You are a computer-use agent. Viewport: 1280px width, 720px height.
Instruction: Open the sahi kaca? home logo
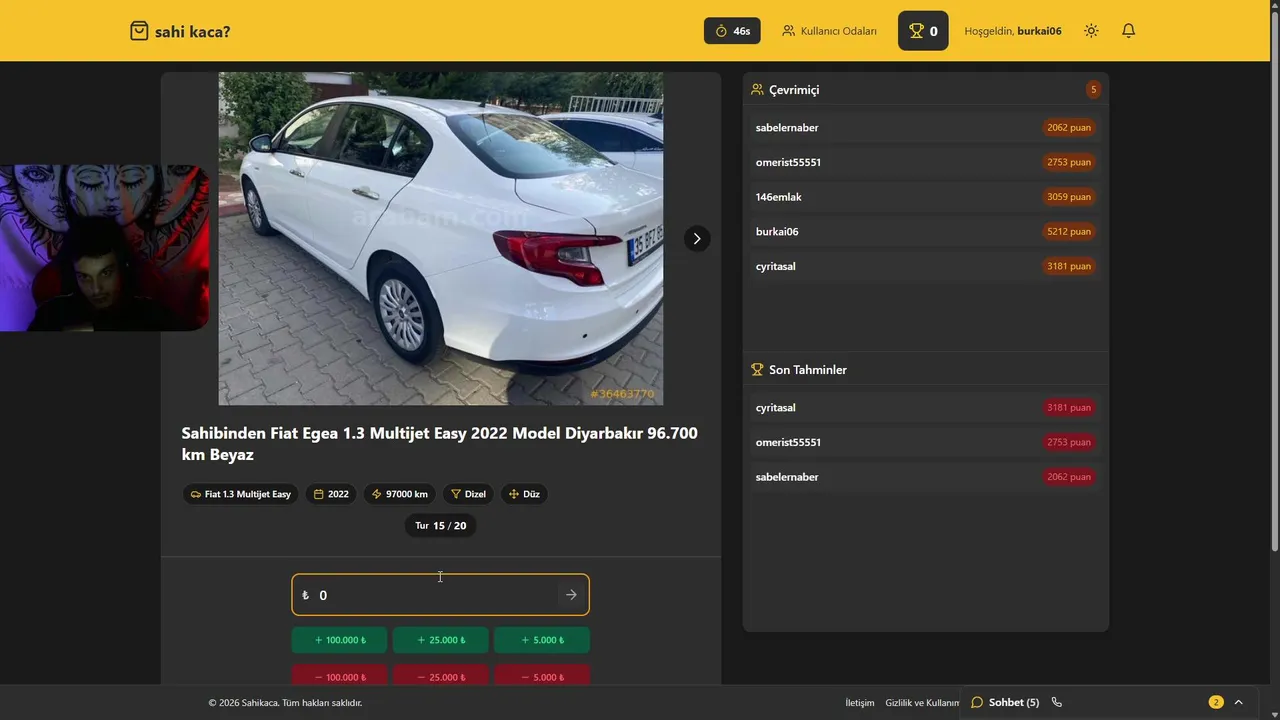point(180,31)
